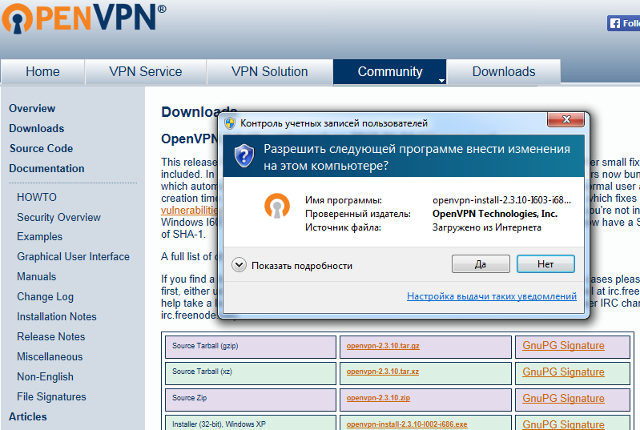Click the Source Tarball (gzip) cell

[x=251, y=347]
